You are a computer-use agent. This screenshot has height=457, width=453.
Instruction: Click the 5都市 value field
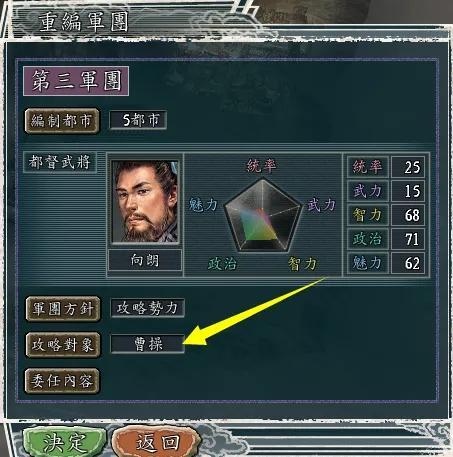point(138,120)
